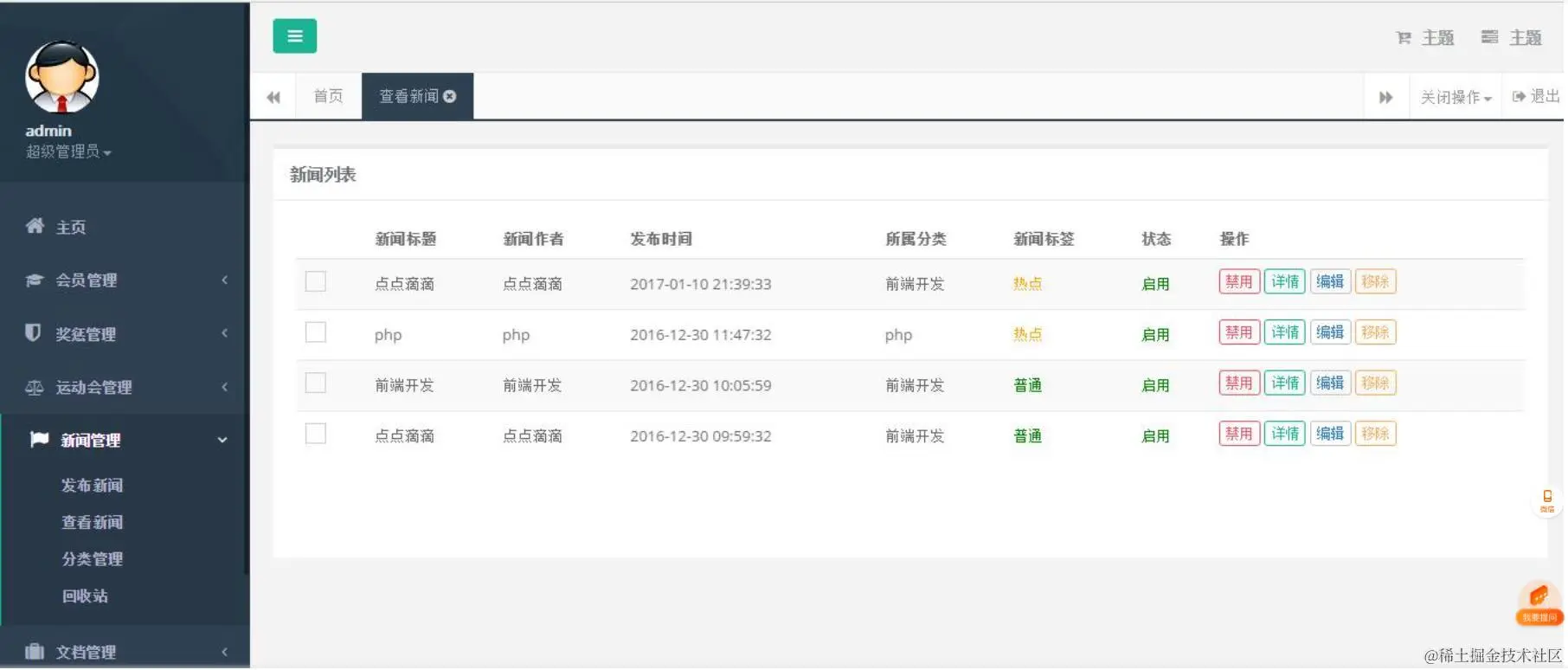Screen dimensions: 1568x670
Task: Click 详情 for the 09:59:32 news row
Action: pyautogui.click(x=1285, y=434)
